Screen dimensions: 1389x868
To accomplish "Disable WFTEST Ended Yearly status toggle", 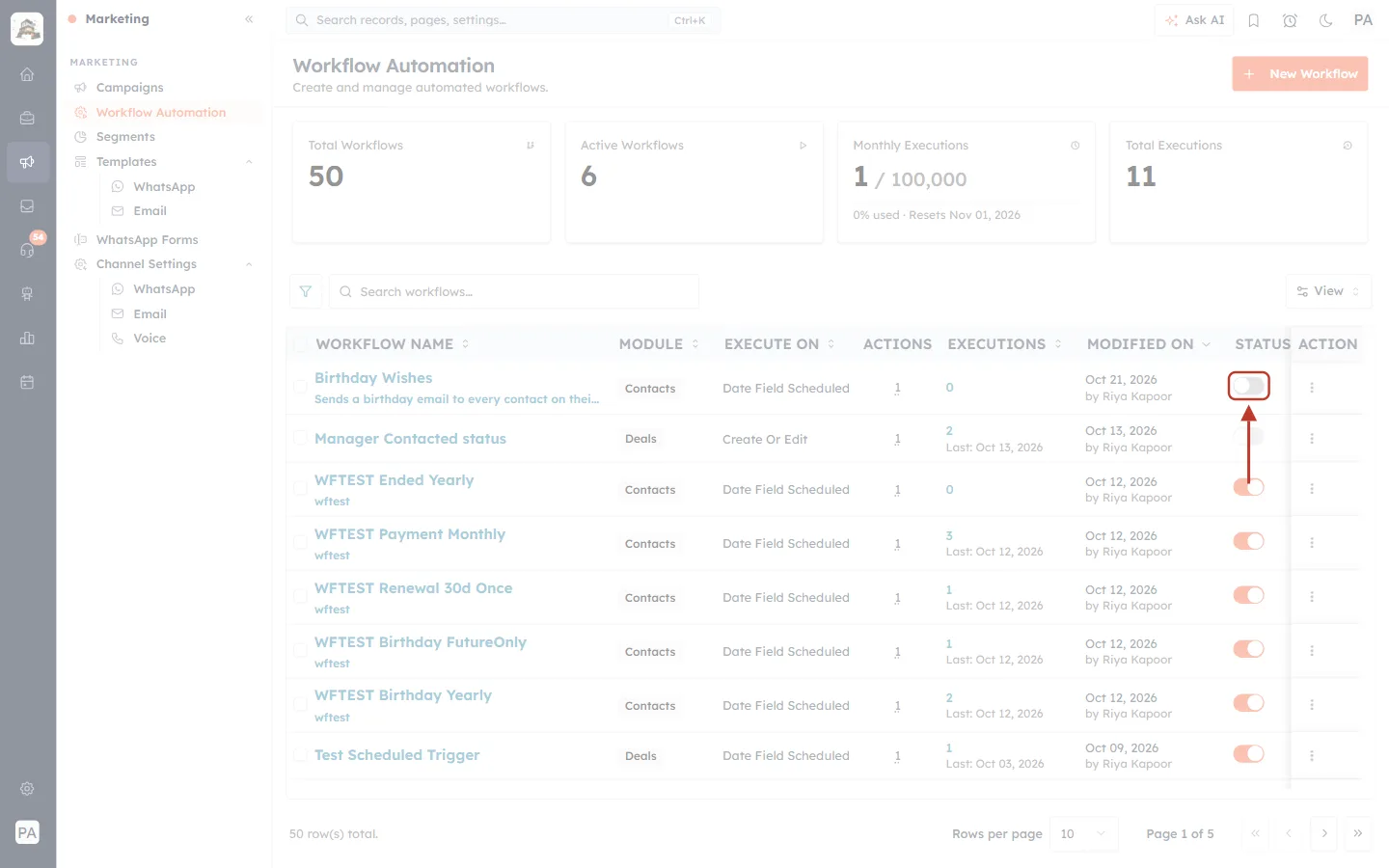I will [x=1248, y=487].
